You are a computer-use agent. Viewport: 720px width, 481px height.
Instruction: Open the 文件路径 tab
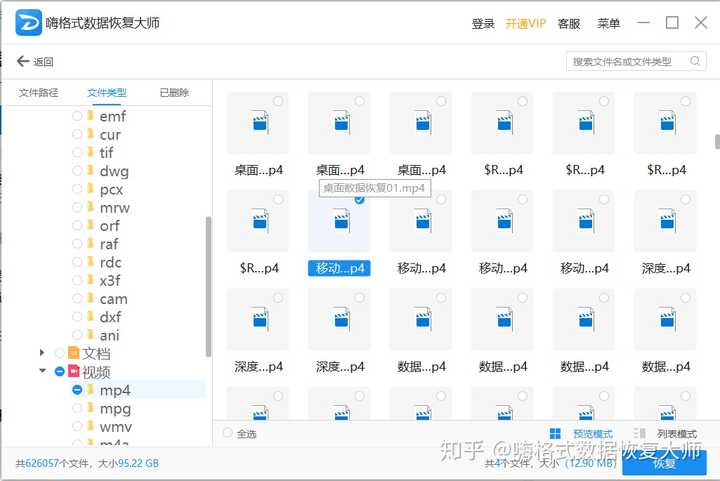tap(39, 93)
